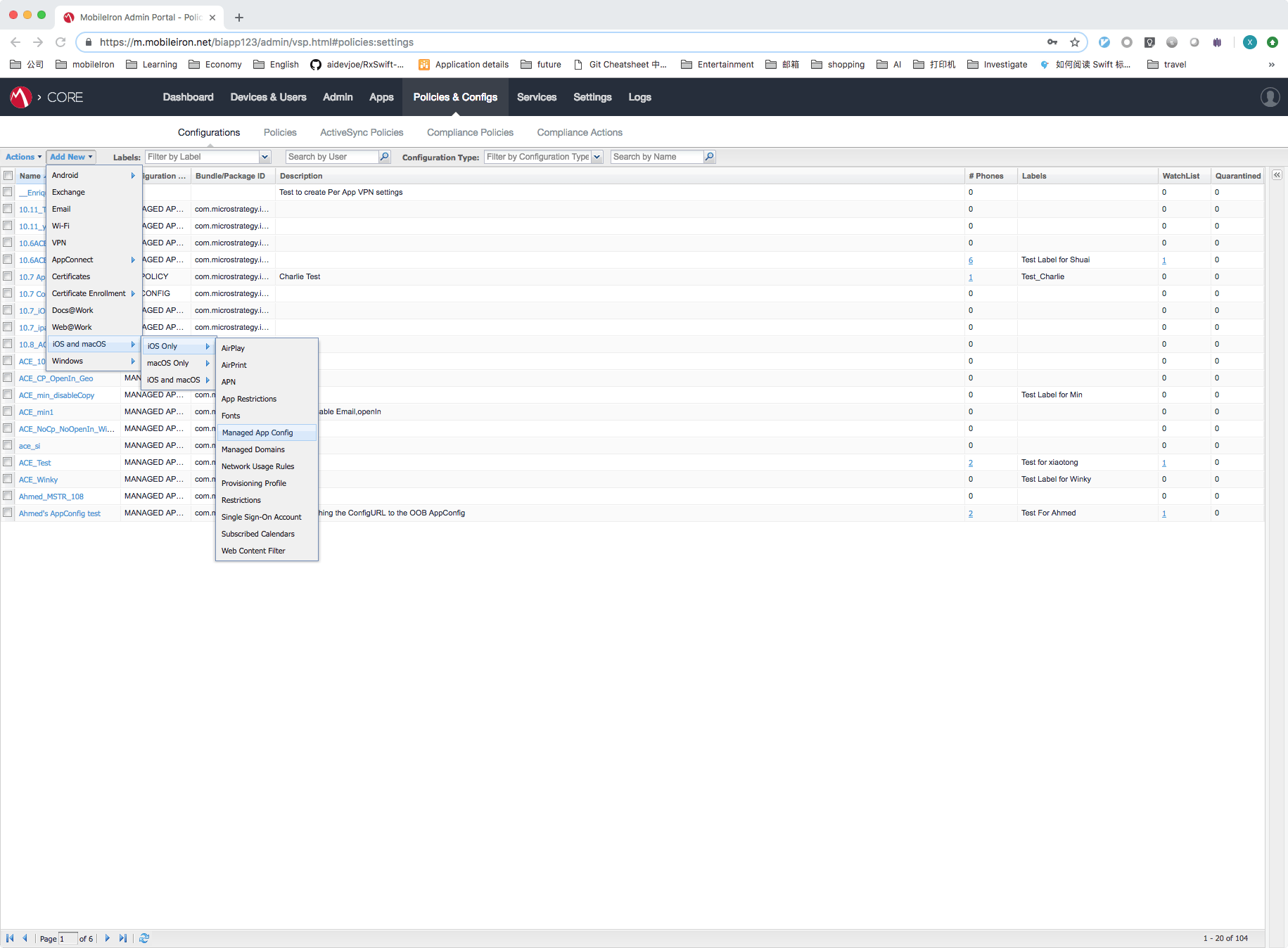Open the travel bookmarks folder
This screenshot has height=948, width=1288.
1166,65
